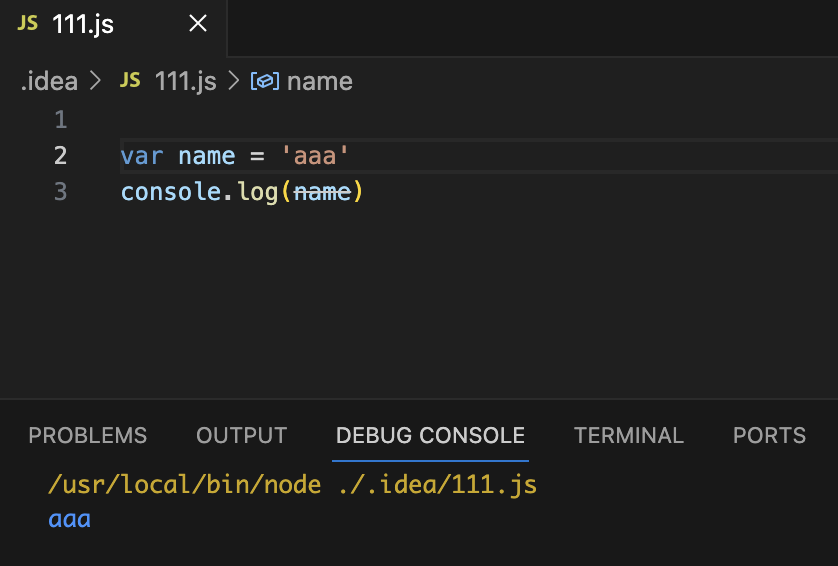
Task: Click the chevron after 111.js in breadcrumb
Action: (x=234, y=81)
